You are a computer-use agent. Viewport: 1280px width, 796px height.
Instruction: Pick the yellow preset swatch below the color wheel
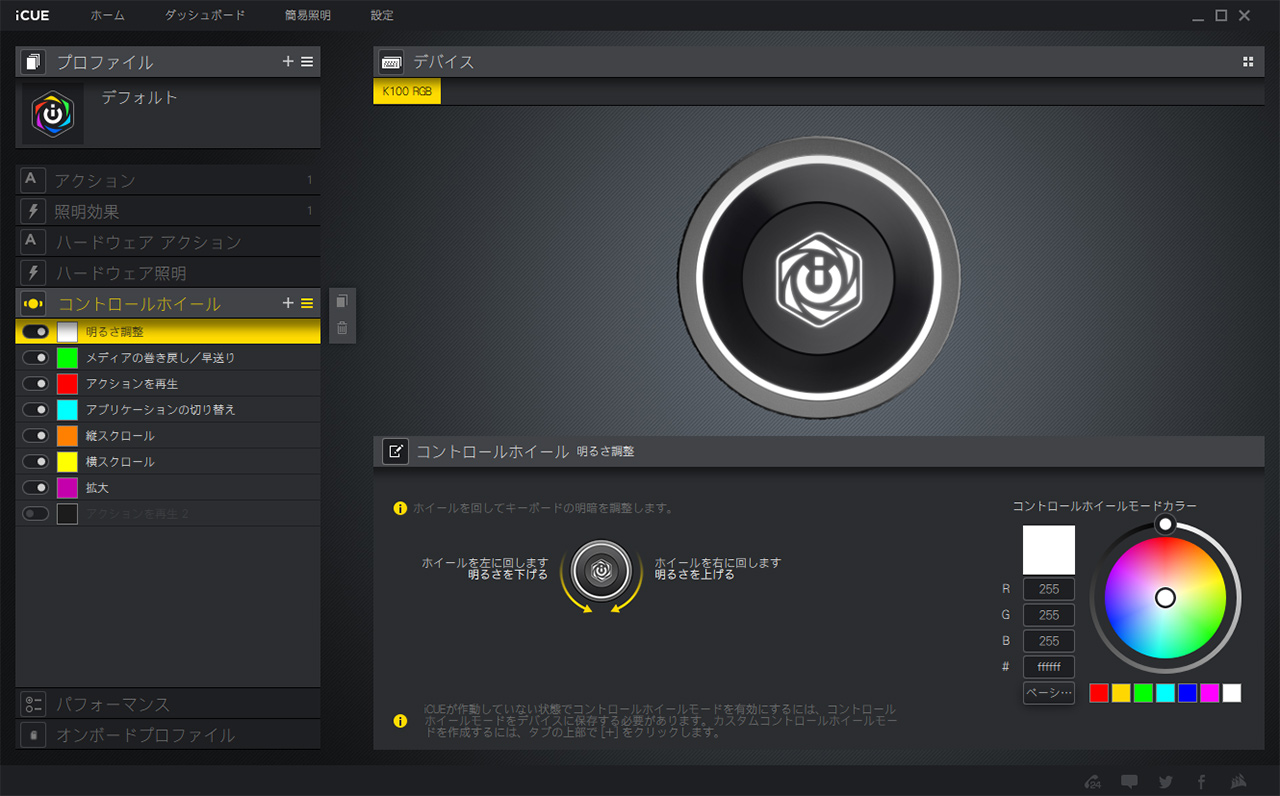(1121, 693)
